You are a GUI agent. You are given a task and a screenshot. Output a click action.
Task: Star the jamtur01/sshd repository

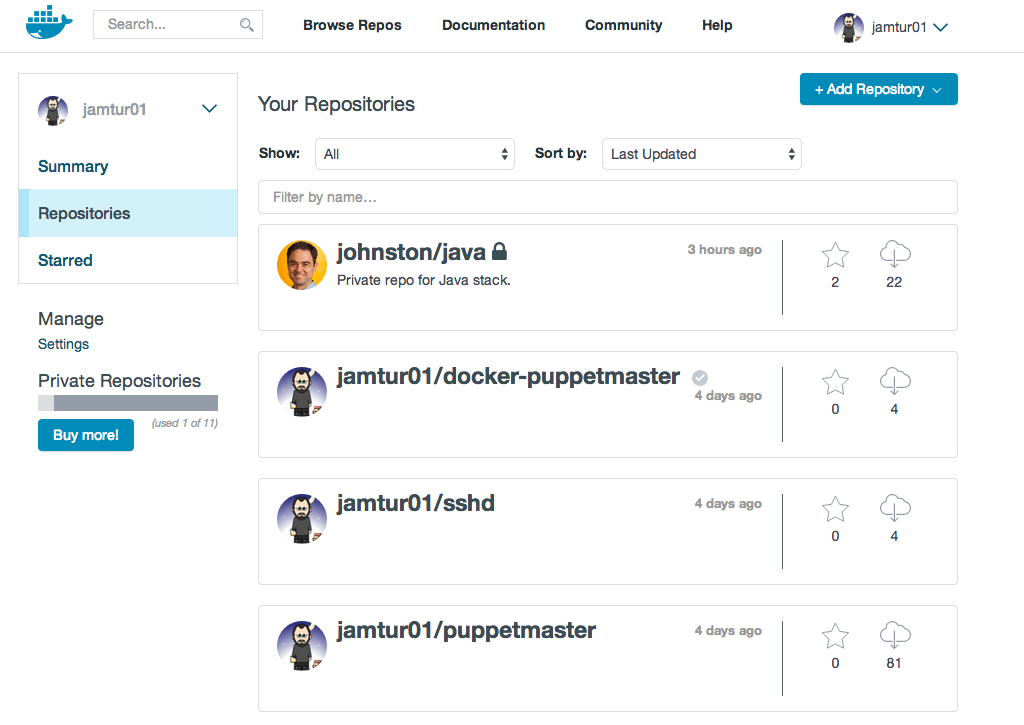click(x=835, y=509)
